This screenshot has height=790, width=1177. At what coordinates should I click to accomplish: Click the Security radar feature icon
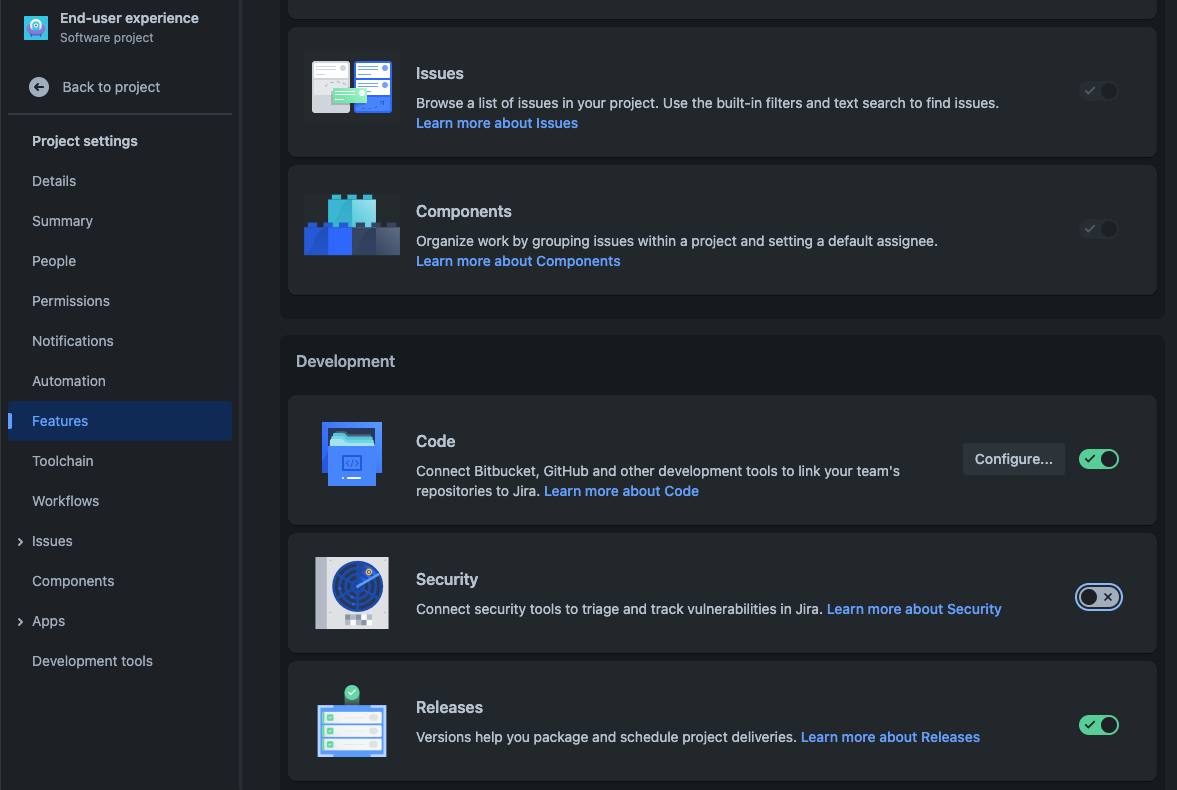coord(352,593)
